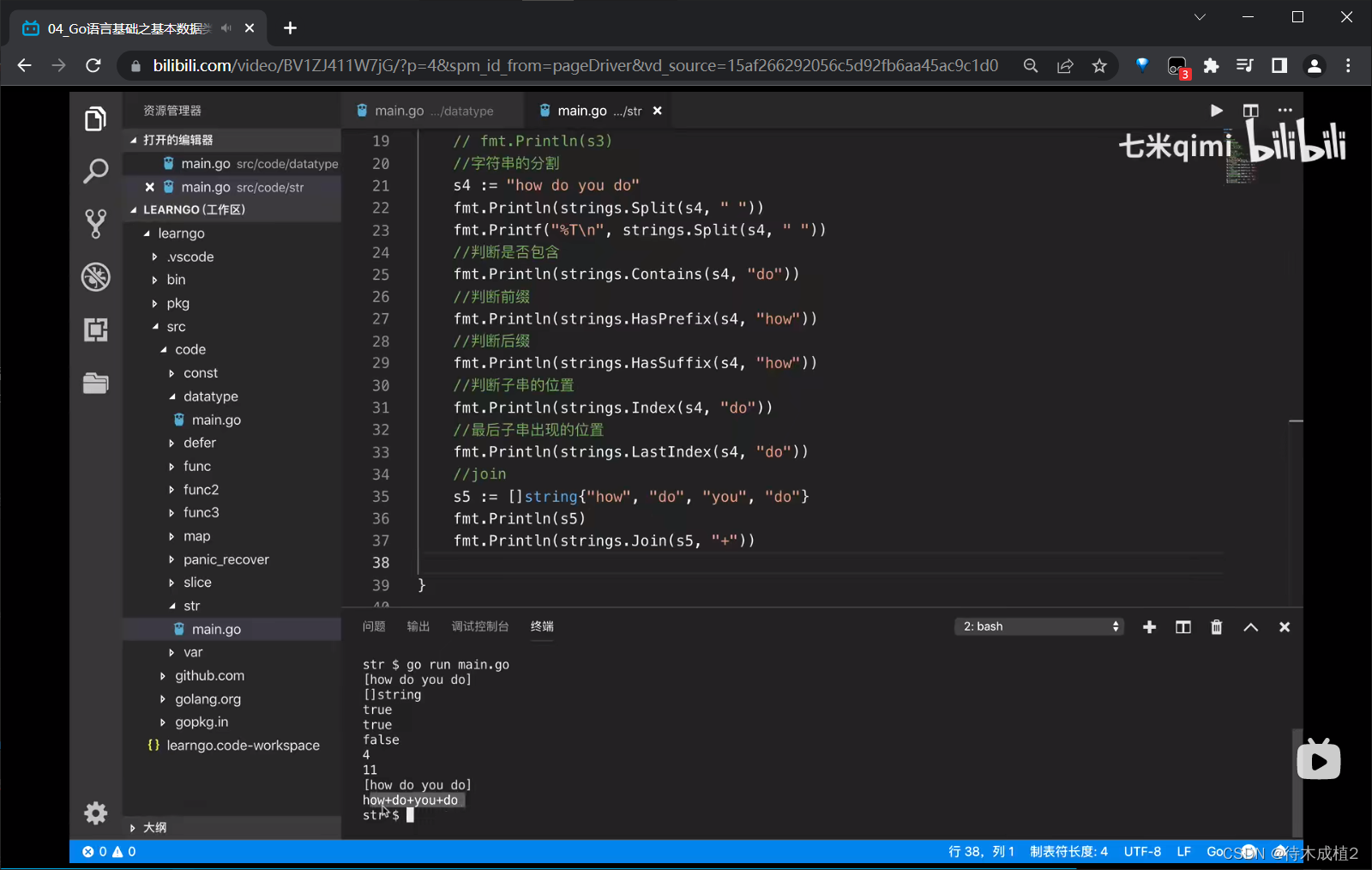Expand the github.com folder
The height and width of the screenshot is (870, 1372).
coord(232,676)
